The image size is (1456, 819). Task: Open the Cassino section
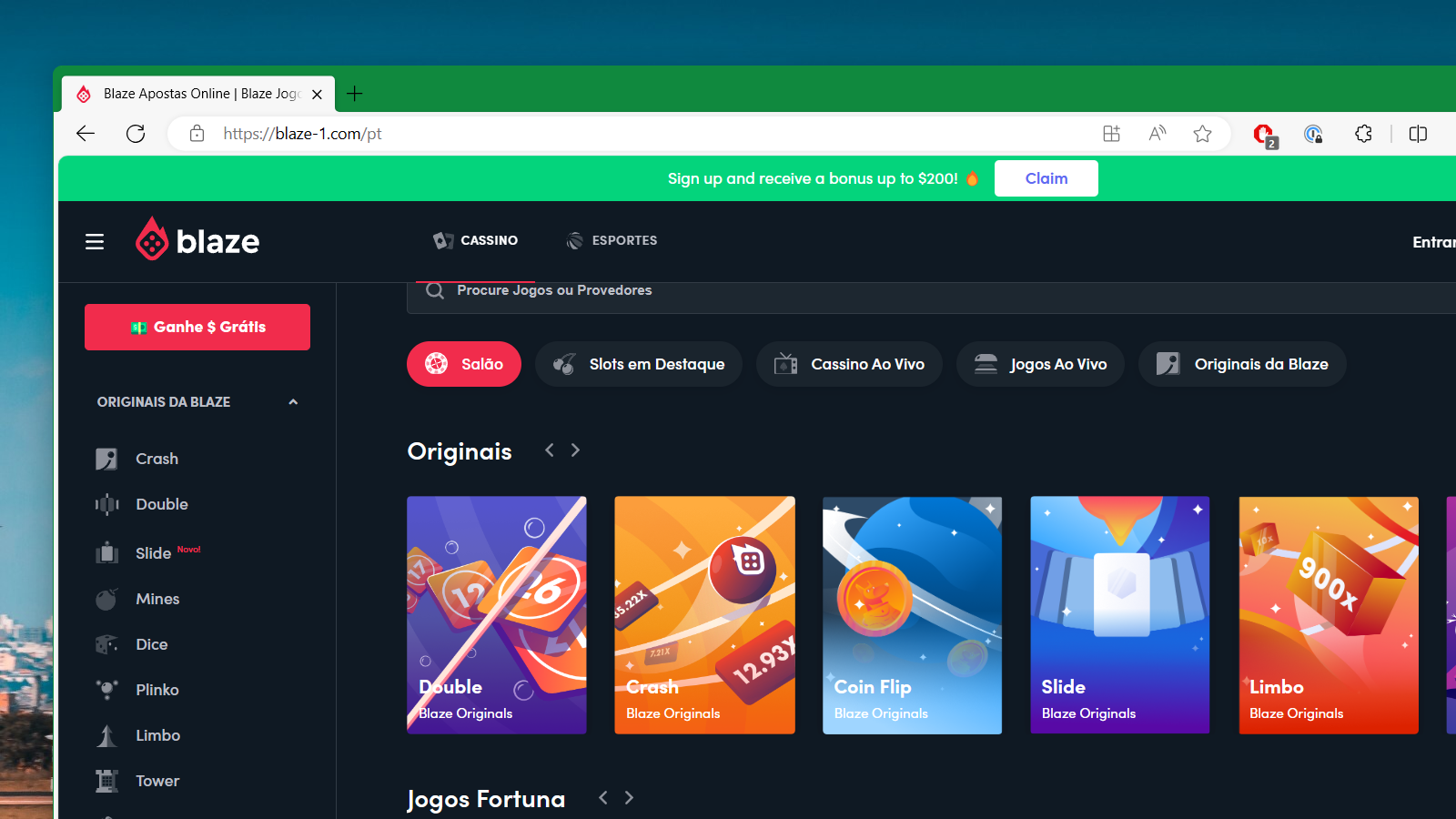tap(475, 240)
